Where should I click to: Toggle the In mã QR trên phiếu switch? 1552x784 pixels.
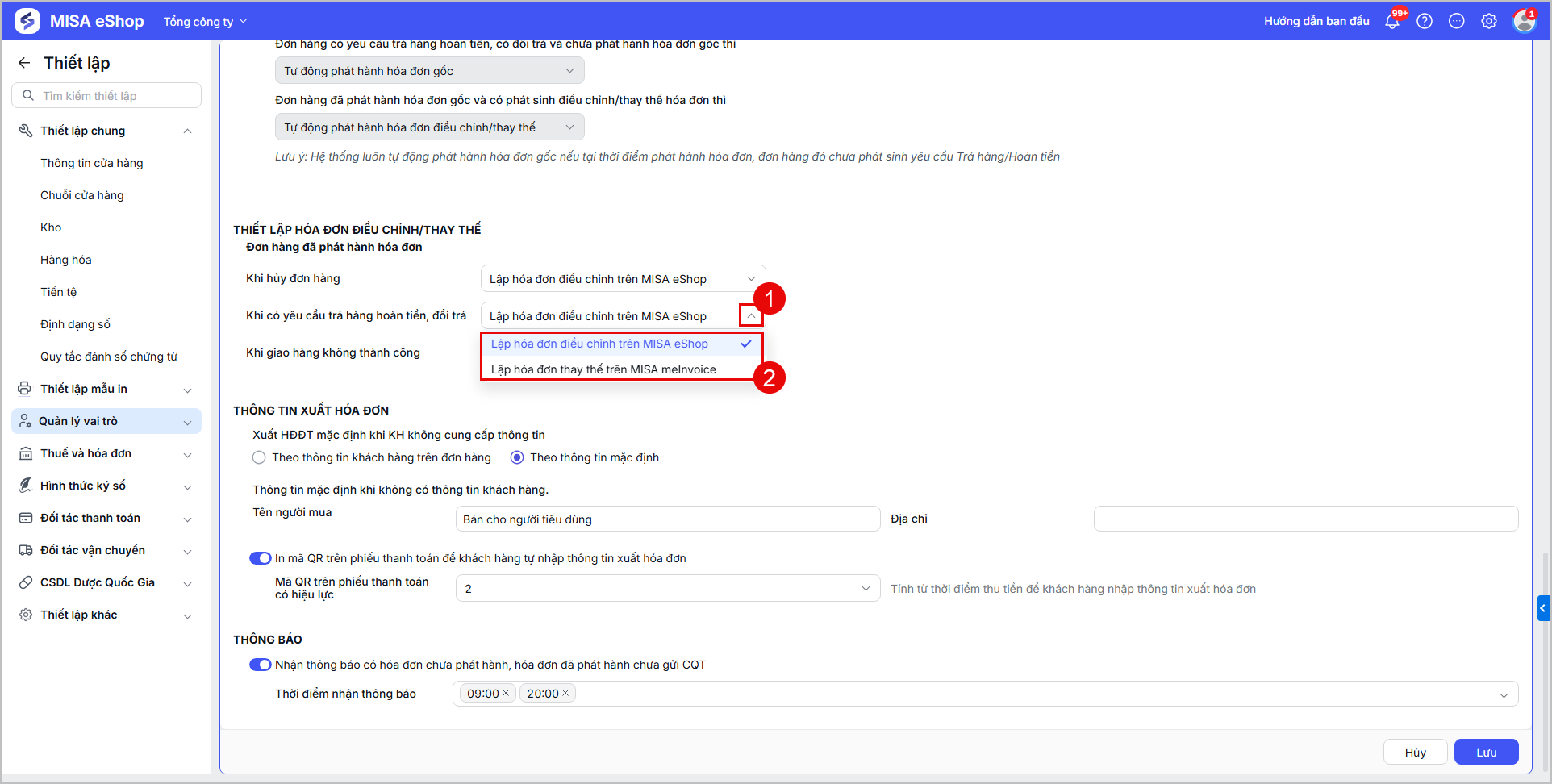(260, 558)
